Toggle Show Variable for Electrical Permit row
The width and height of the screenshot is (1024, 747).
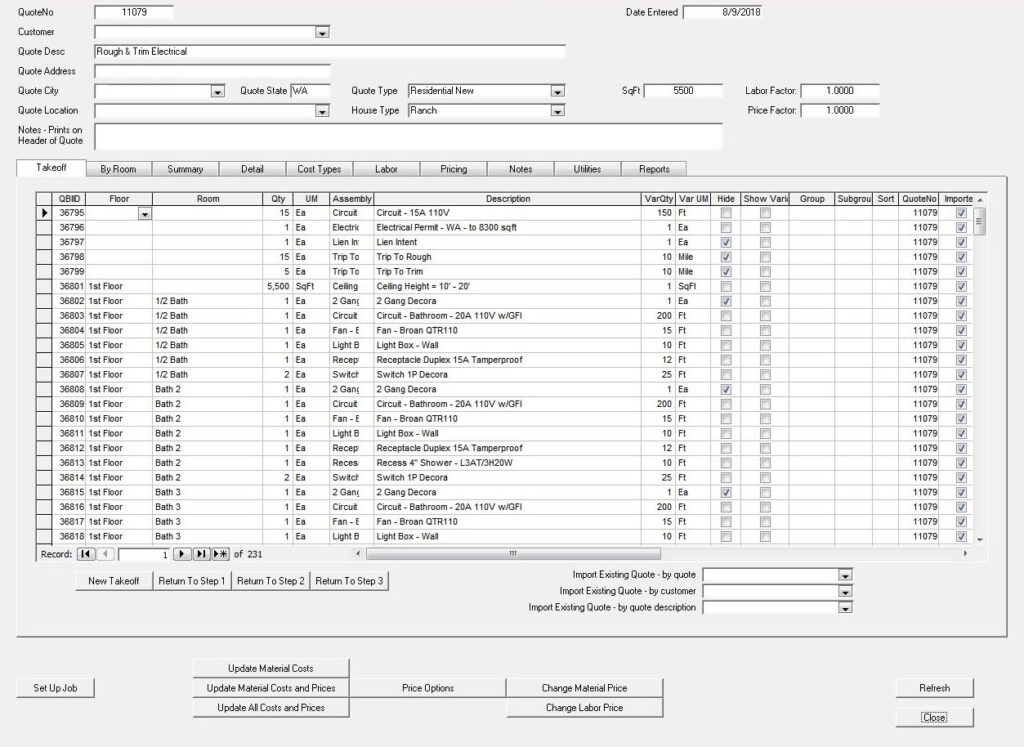tap(765, 227)
